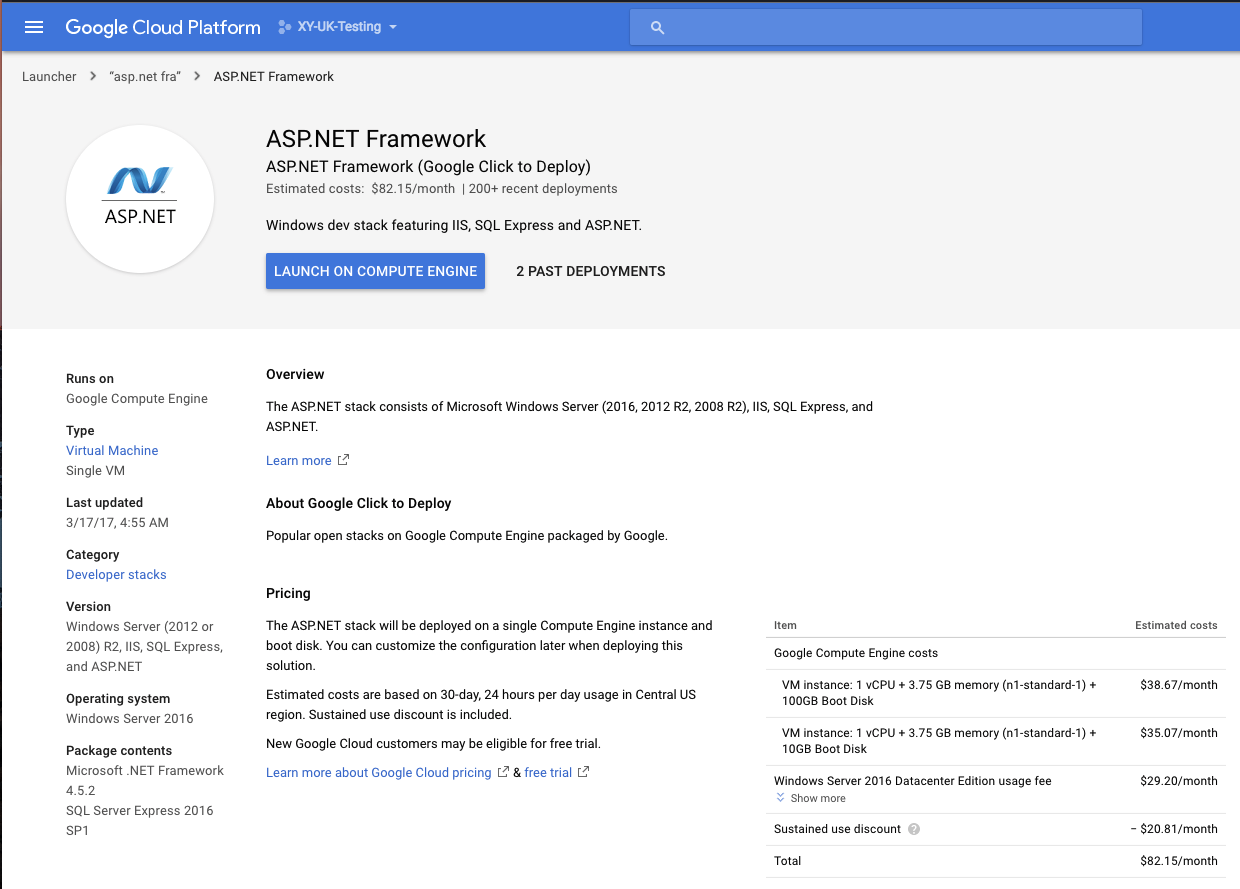Image resolution: width=1240 pixels, height=889 pixels.
Task: Open Learn more about Google Cloud pricing
Action: point(379,773)
